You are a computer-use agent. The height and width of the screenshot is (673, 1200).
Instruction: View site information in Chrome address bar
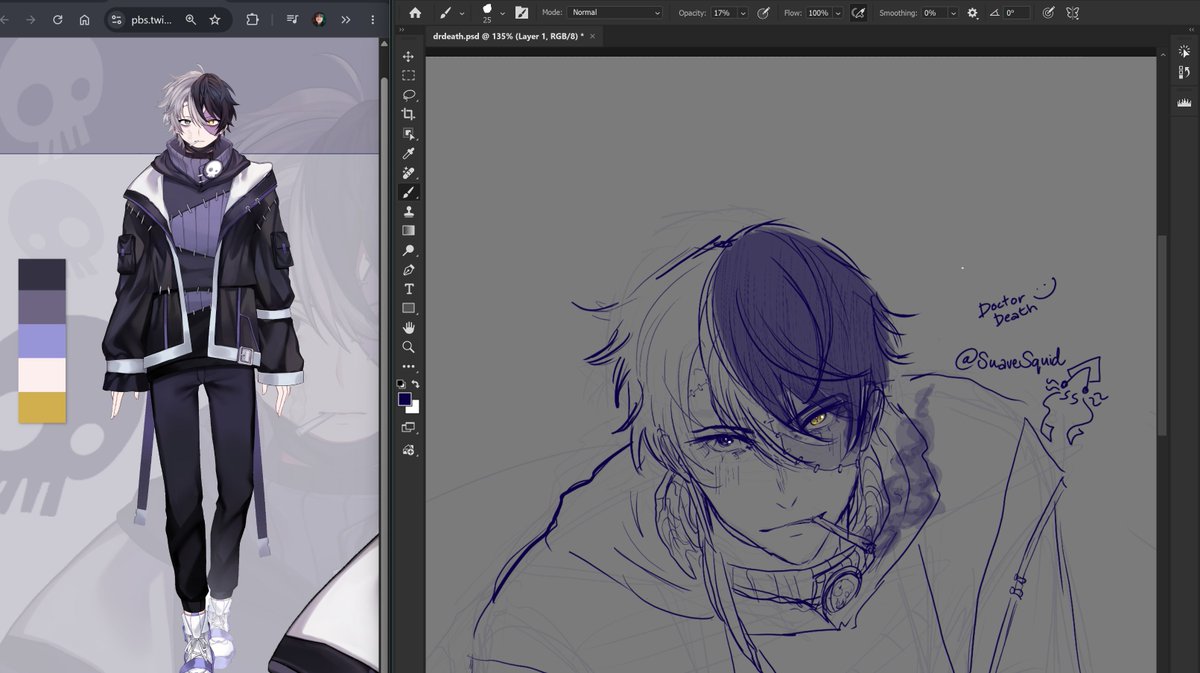116,19
